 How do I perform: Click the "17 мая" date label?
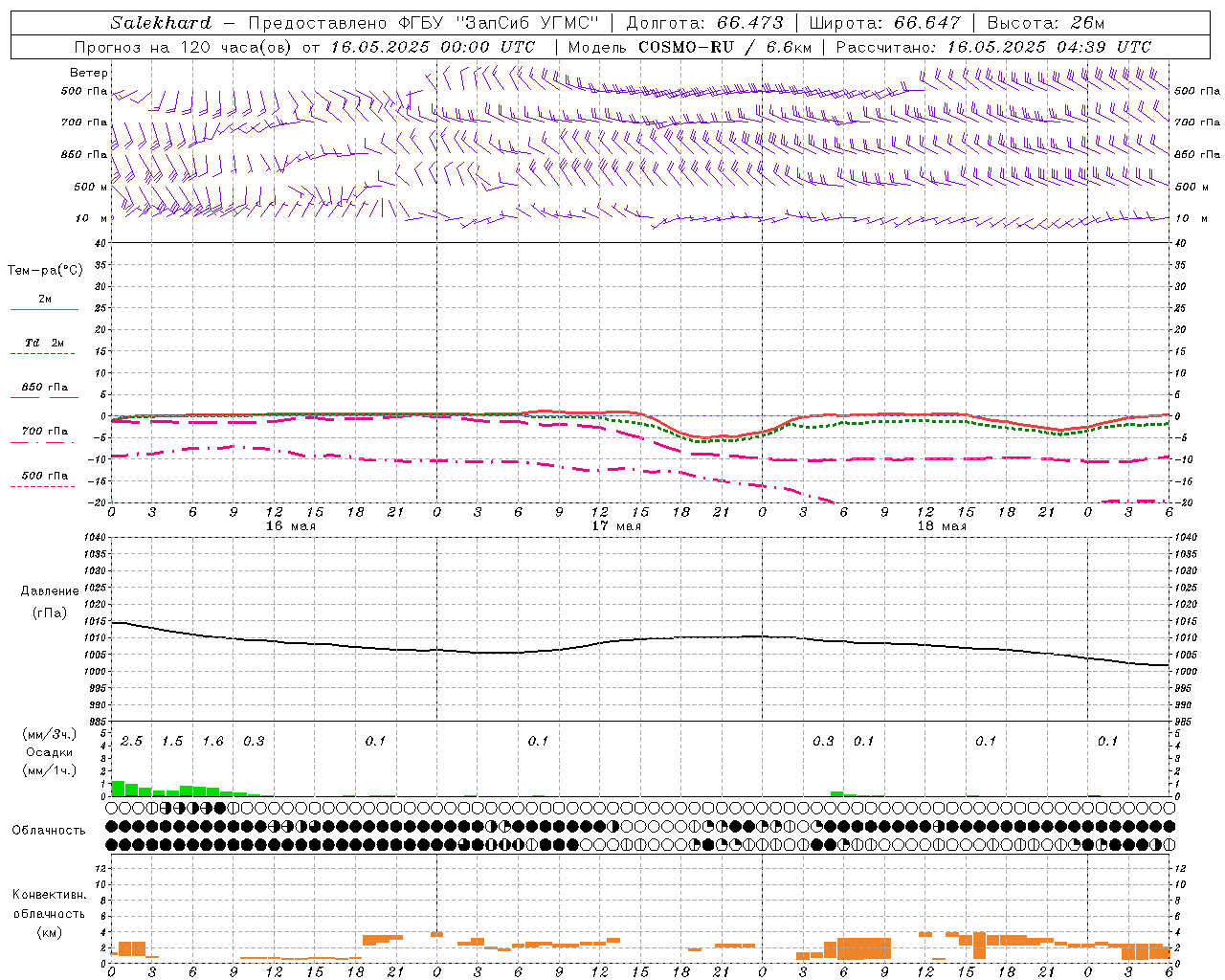point(616,526)
